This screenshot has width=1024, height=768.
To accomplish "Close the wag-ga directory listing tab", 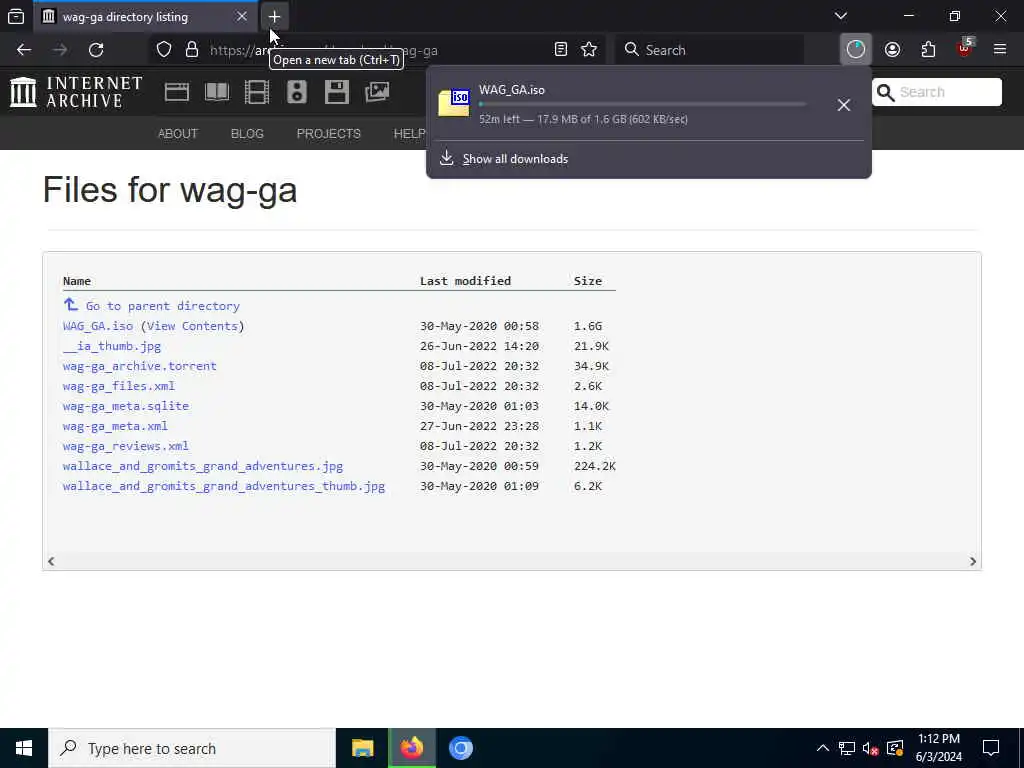I will point(242,16).
